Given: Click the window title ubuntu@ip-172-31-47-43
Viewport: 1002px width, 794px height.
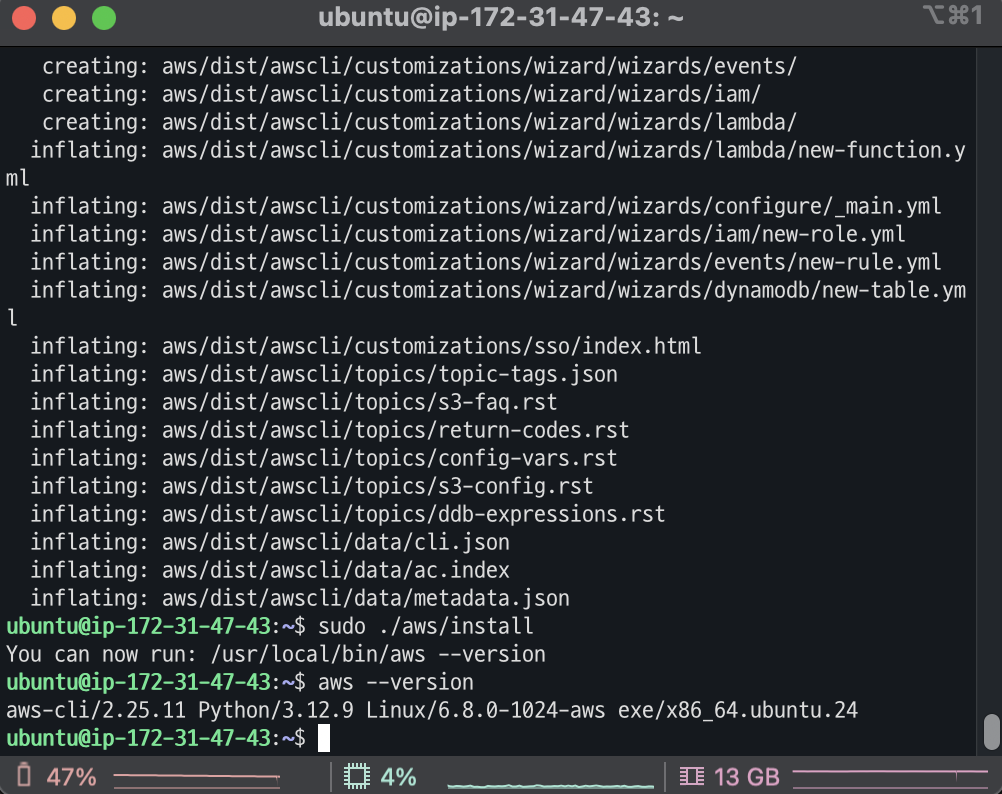Looking at the screenshot, I should pyautogui.click(x=500, y=17).
